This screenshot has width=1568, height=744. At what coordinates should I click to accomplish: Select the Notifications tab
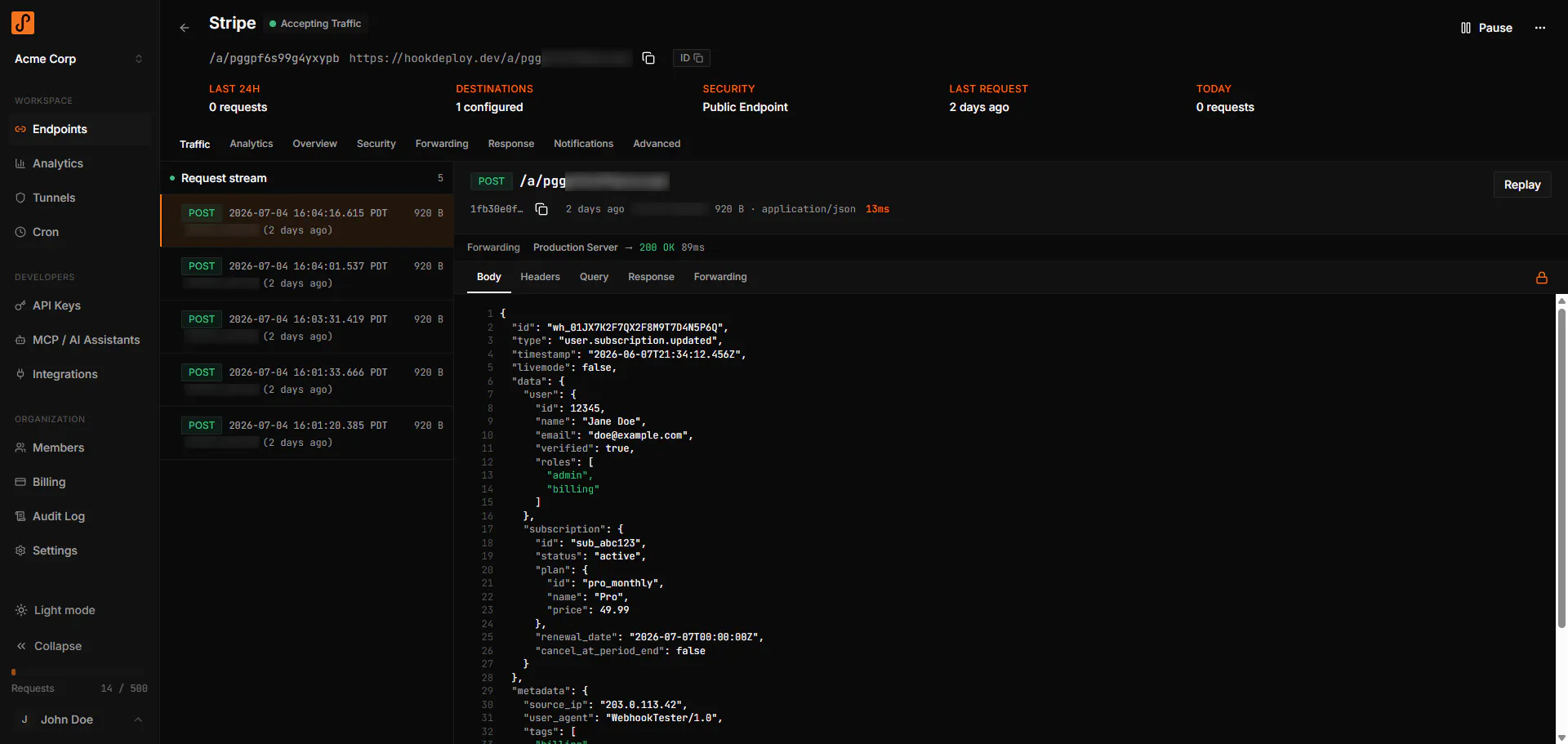583,144
